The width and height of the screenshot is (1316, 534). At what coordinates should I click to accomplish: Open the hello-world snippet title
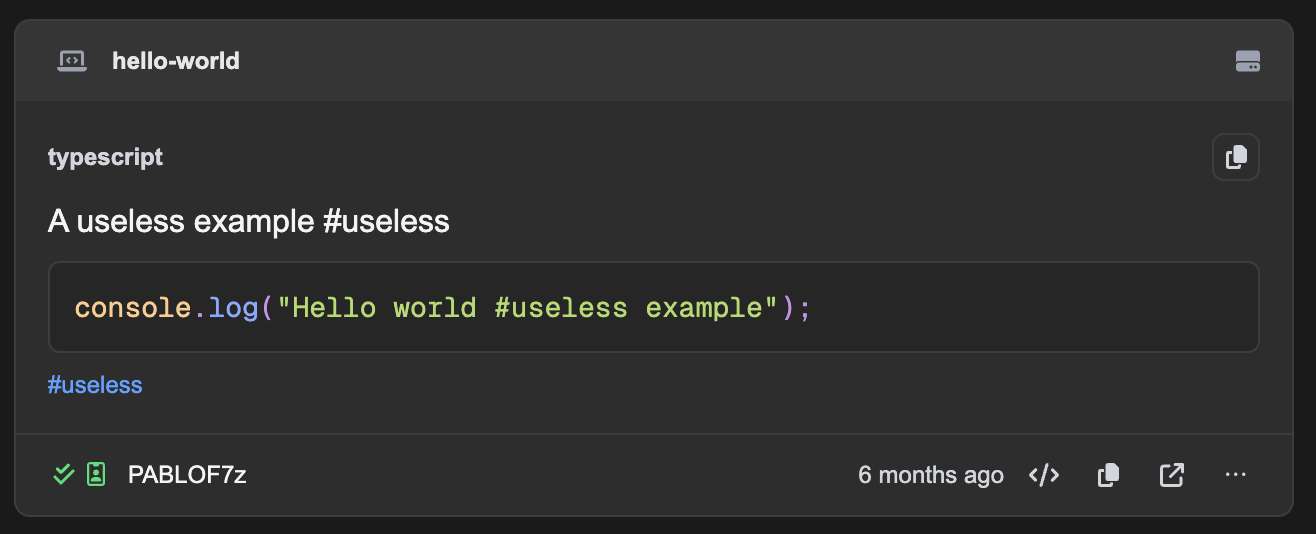[x=176, y=61]
